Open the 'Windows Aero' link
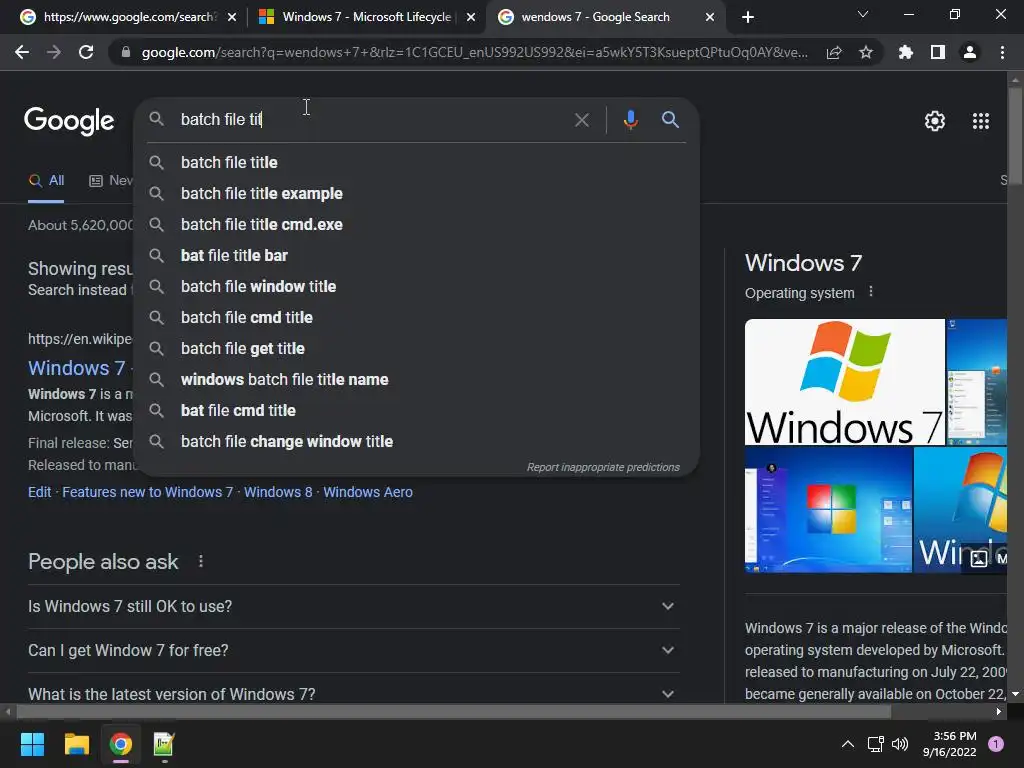 pos(368,492)
